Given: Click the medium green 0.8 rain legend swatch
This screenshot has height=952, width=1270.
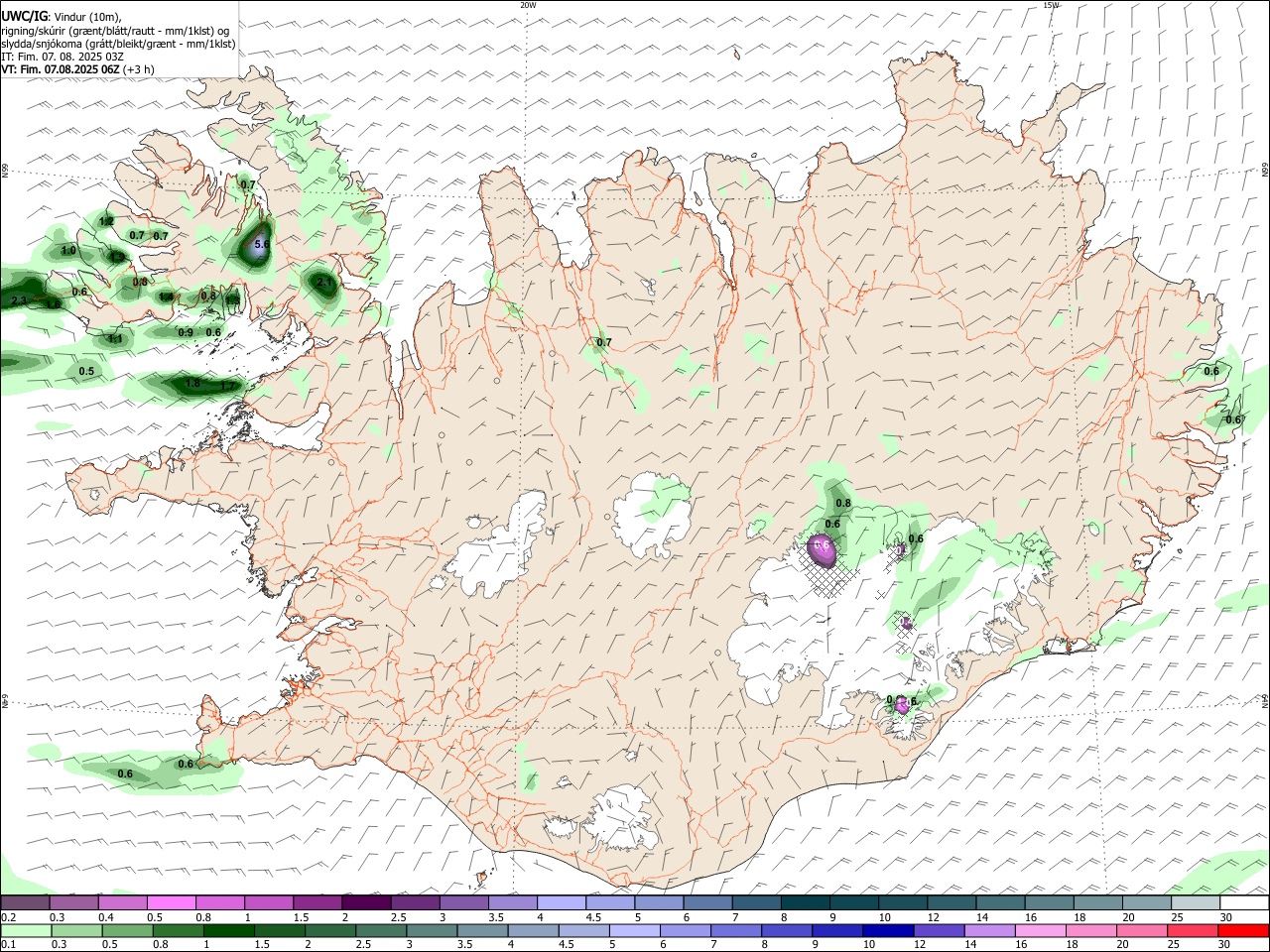Looking at the screenshot, I should pyautogui.click(x=178, y=930).
